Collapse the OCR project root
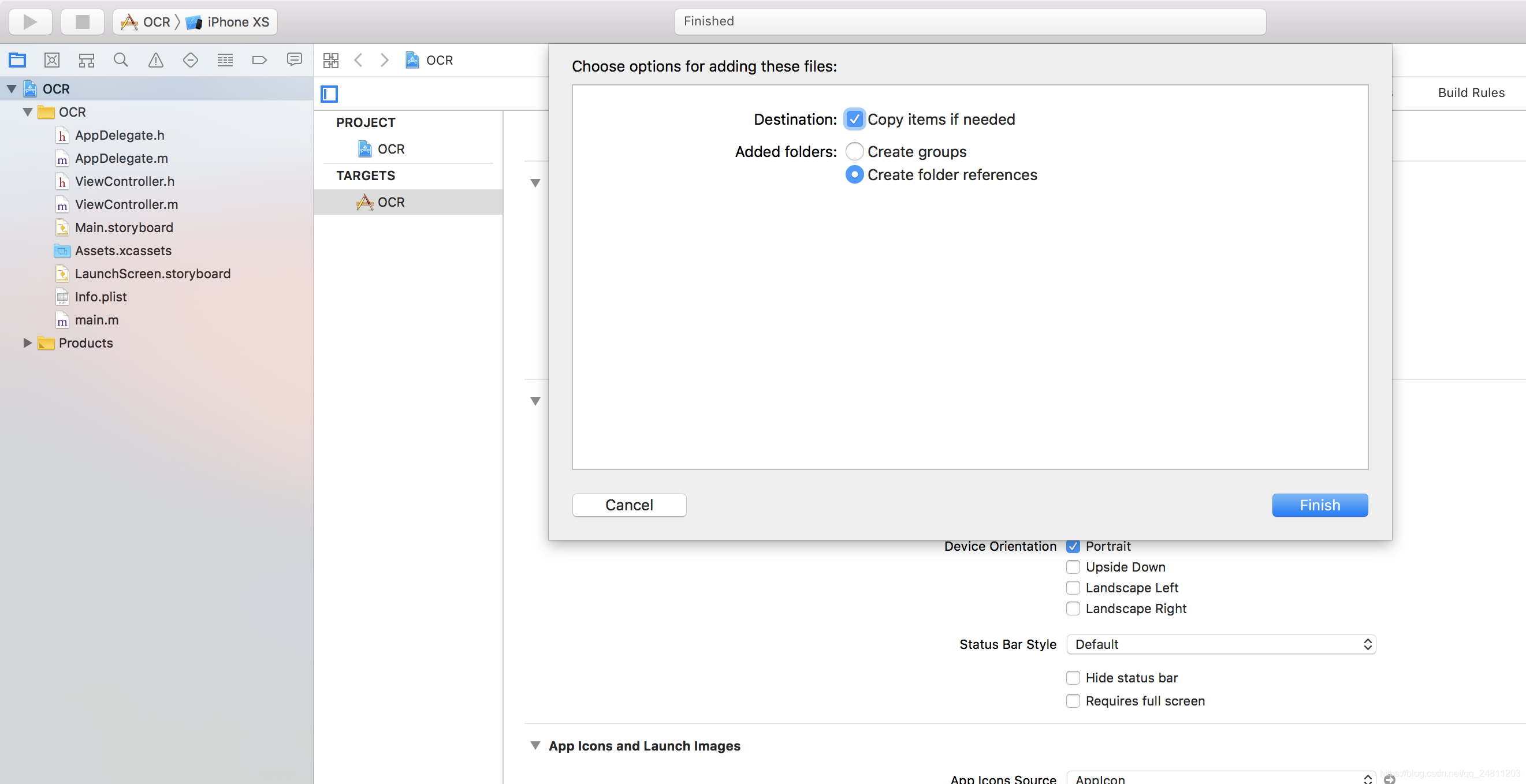The image size is (1526, 784). (11, 89)
